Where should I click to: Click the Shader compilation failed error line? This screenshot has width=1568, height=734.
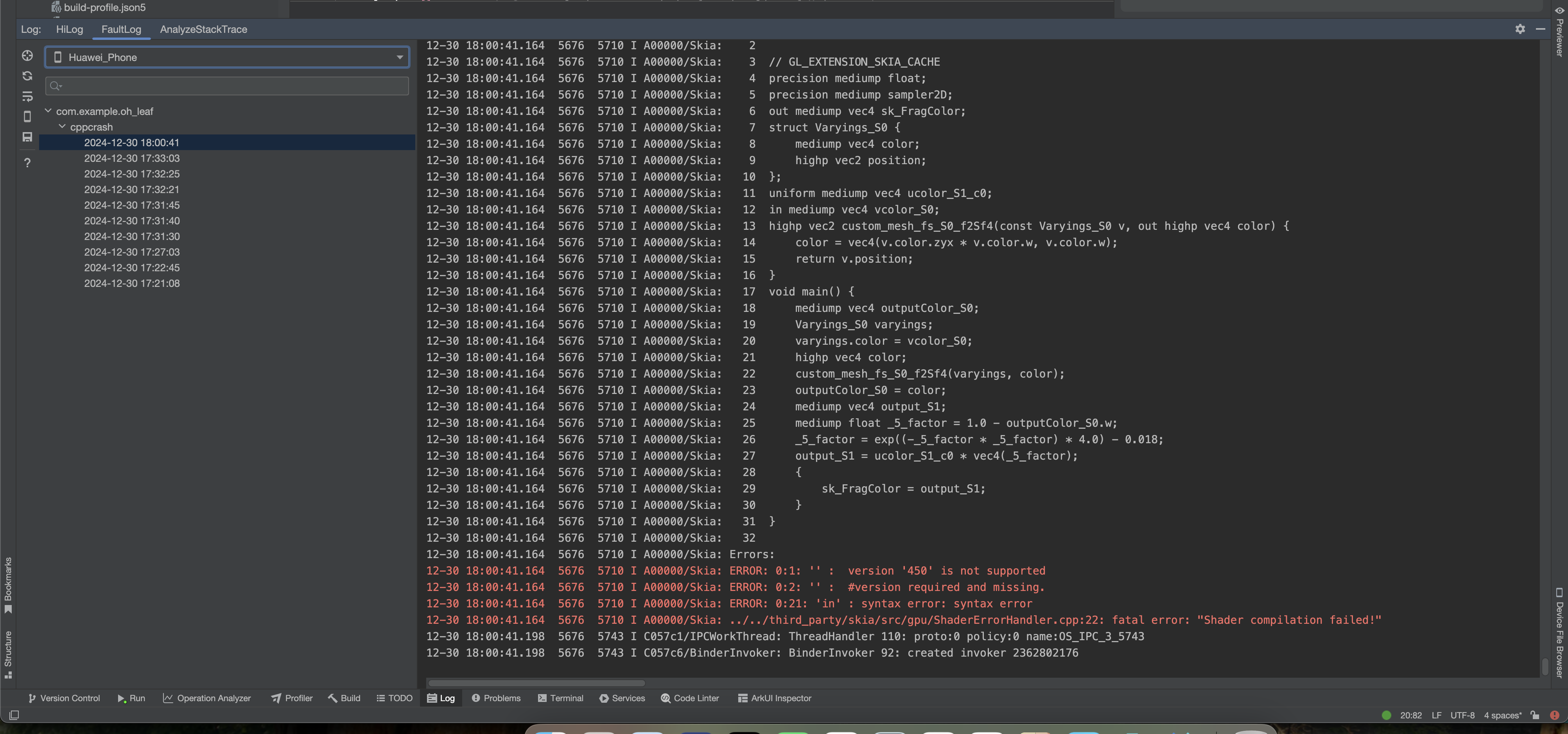coord(903,620)
